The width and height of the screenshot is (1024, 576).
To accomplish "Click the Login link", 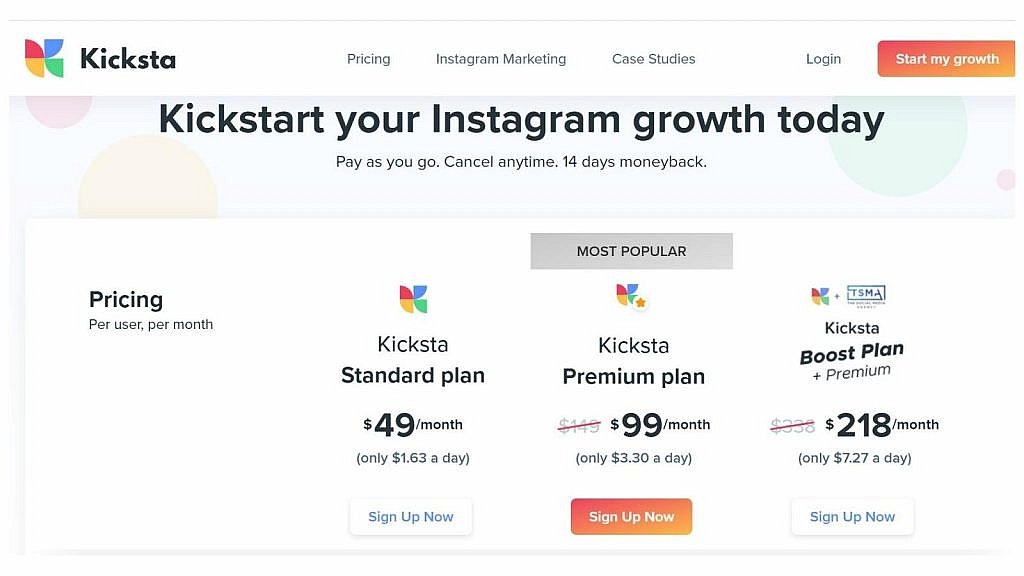I will coord(824,59).
